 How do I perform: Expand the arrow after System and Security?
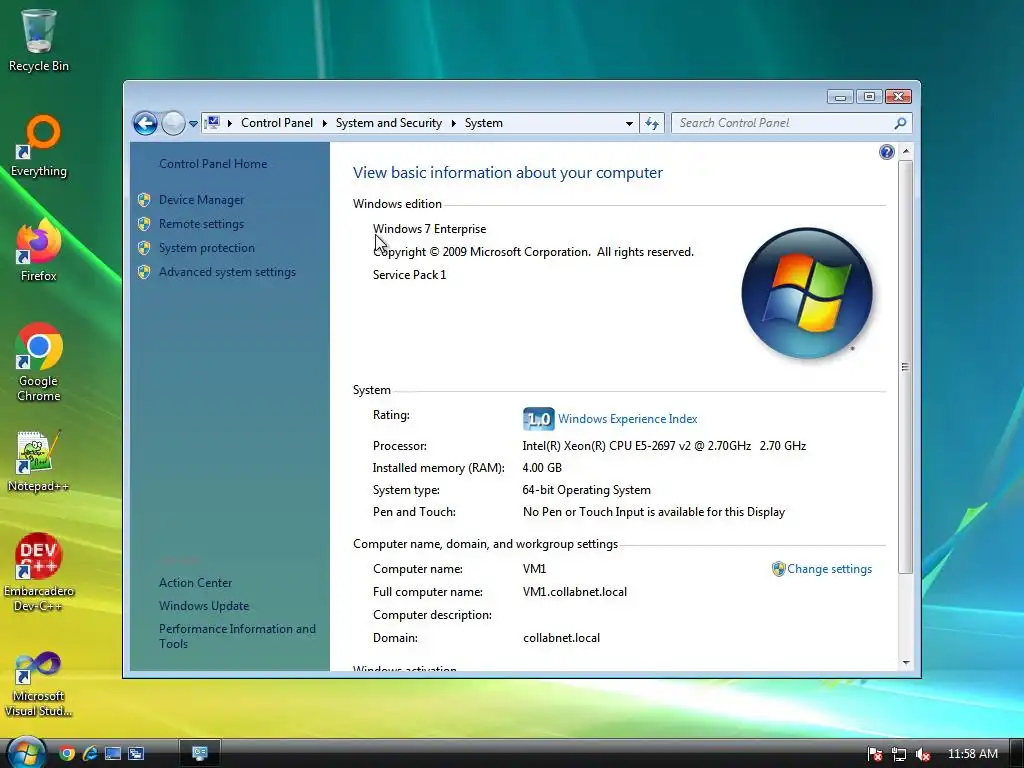453,123
